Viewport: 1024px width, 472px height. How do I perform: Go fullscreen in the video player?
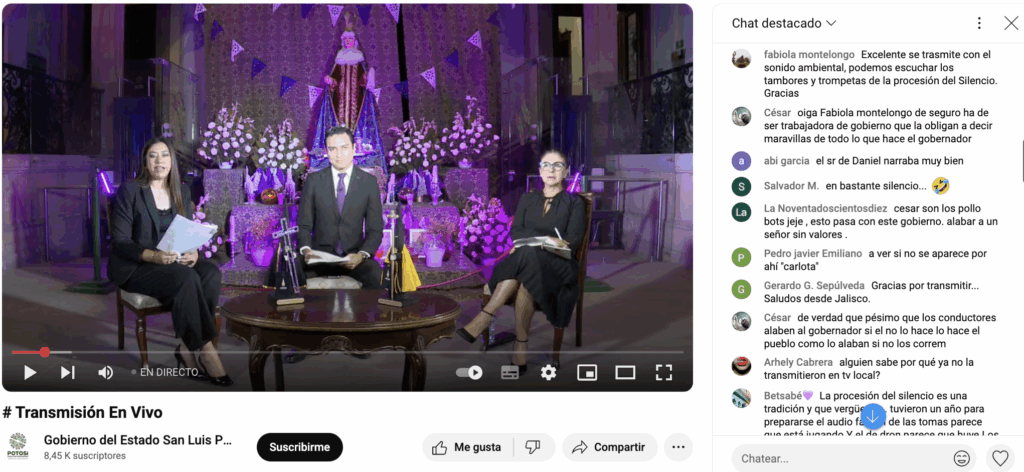tap(664, 372)
